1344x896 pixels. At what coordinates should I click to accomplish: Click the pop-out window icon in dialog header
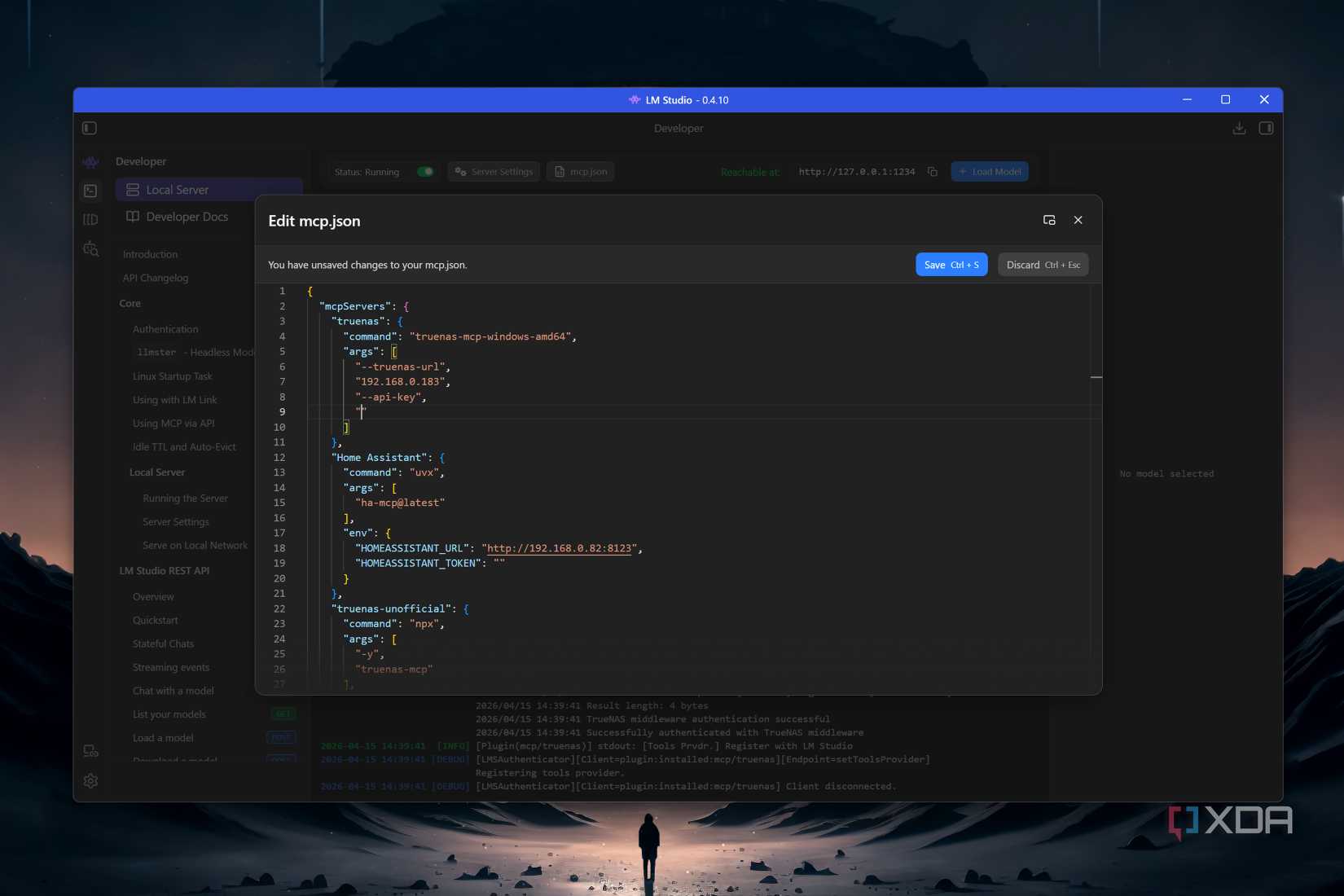click(1049, 220)
